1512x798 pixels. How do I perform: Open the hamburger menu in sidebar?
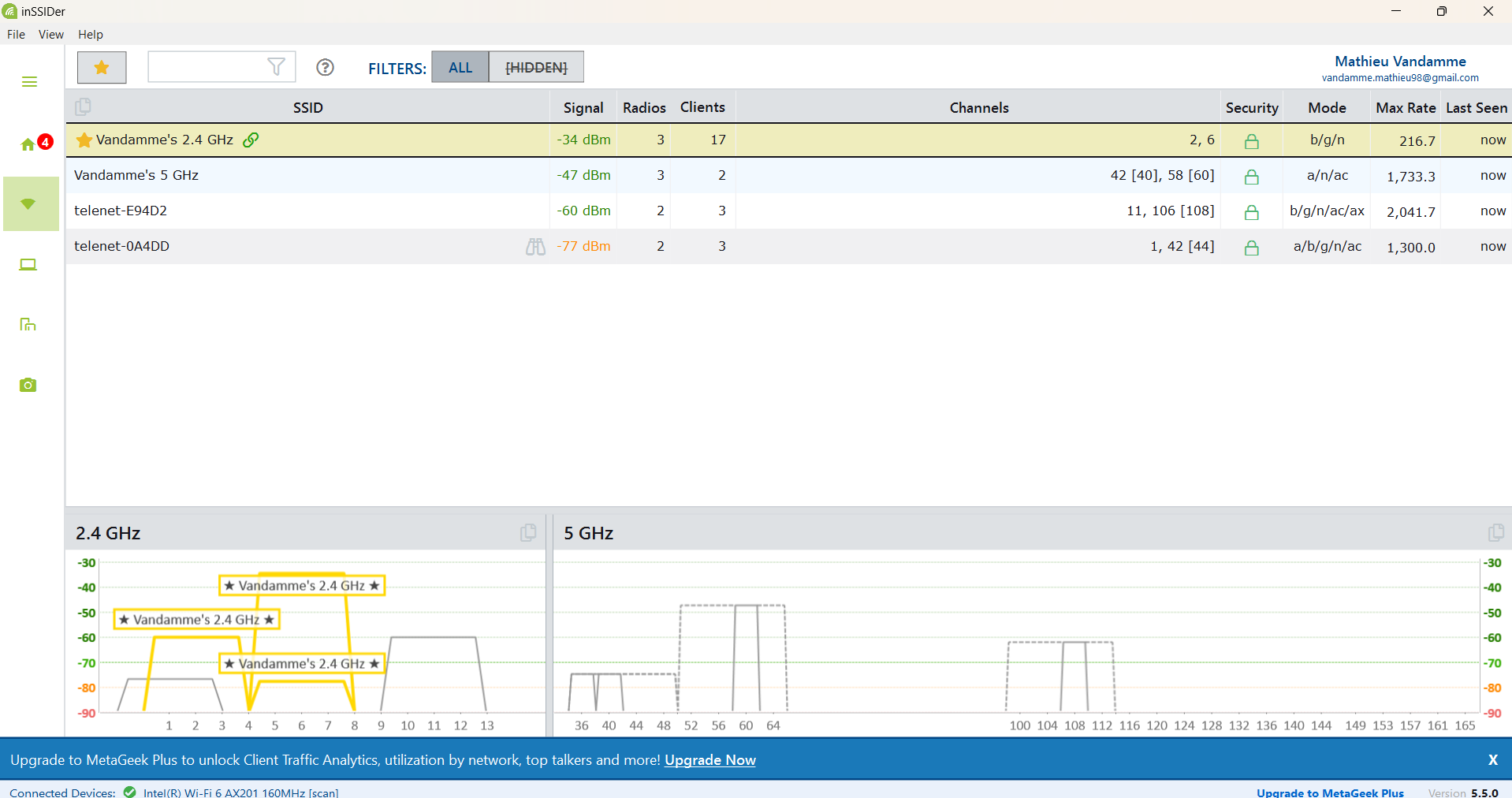29,82
